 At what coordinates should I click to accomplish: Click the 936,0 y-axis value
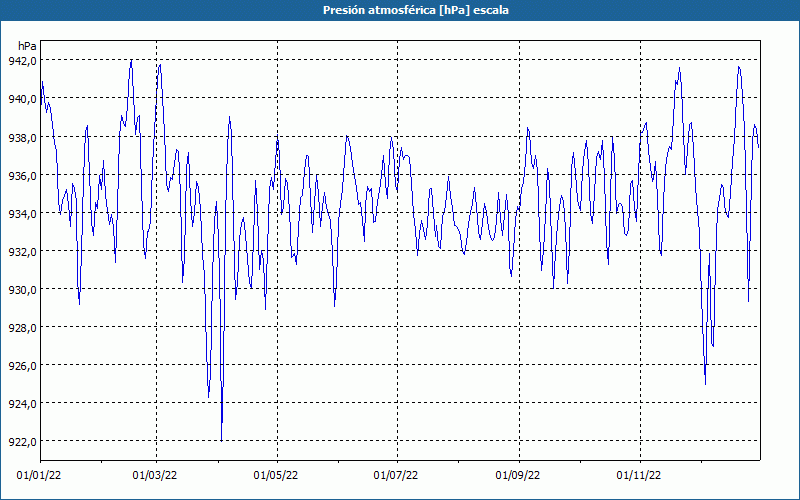[x=22, y=175]
